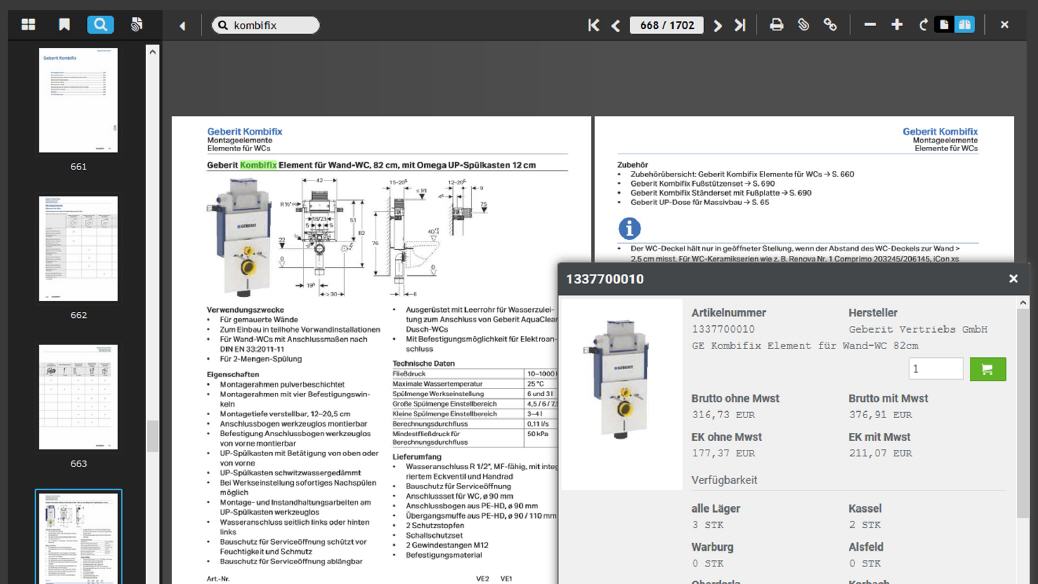This screenshot has width=1038, height=584.
Task: Go to the next page
Action: click(718, 25)
